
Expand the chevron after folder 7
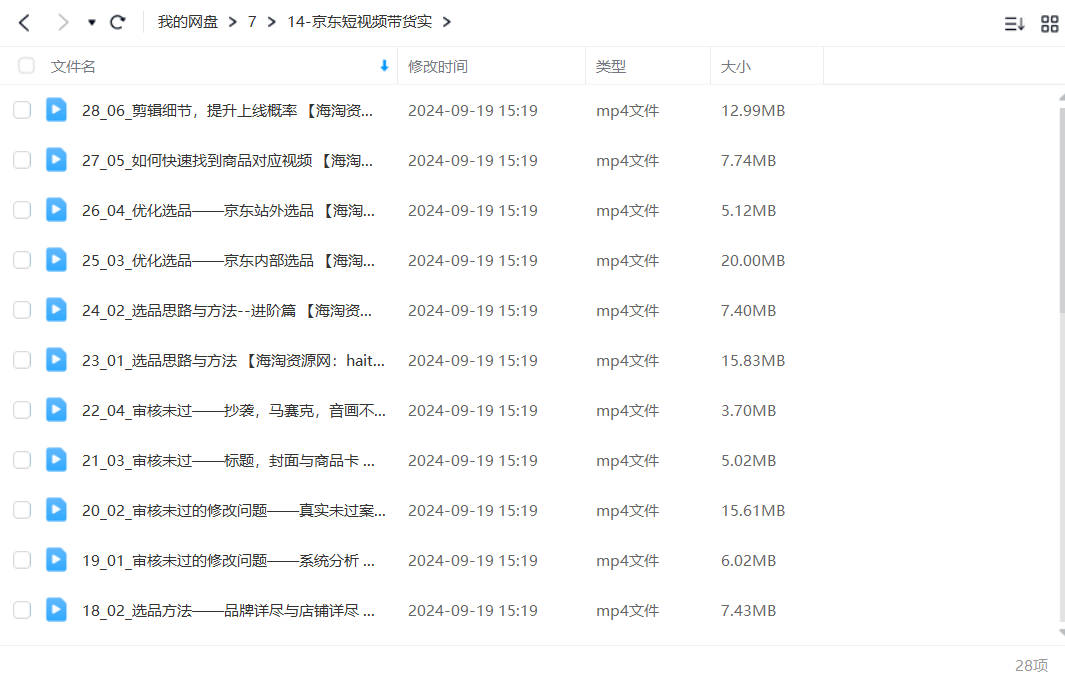[x=272, y=22]
